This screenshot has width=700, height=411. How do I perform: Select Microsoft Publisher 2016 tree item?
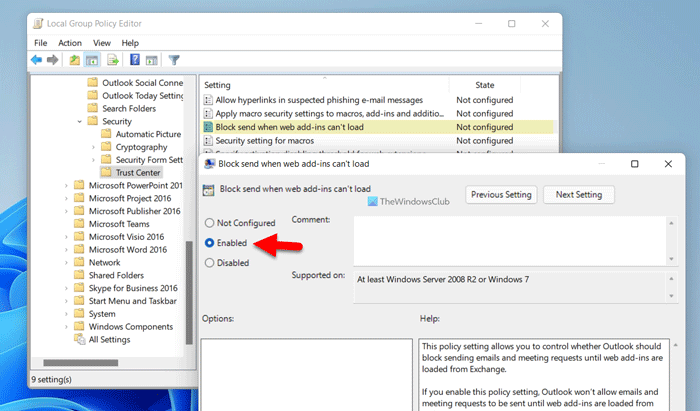[134, 211]
